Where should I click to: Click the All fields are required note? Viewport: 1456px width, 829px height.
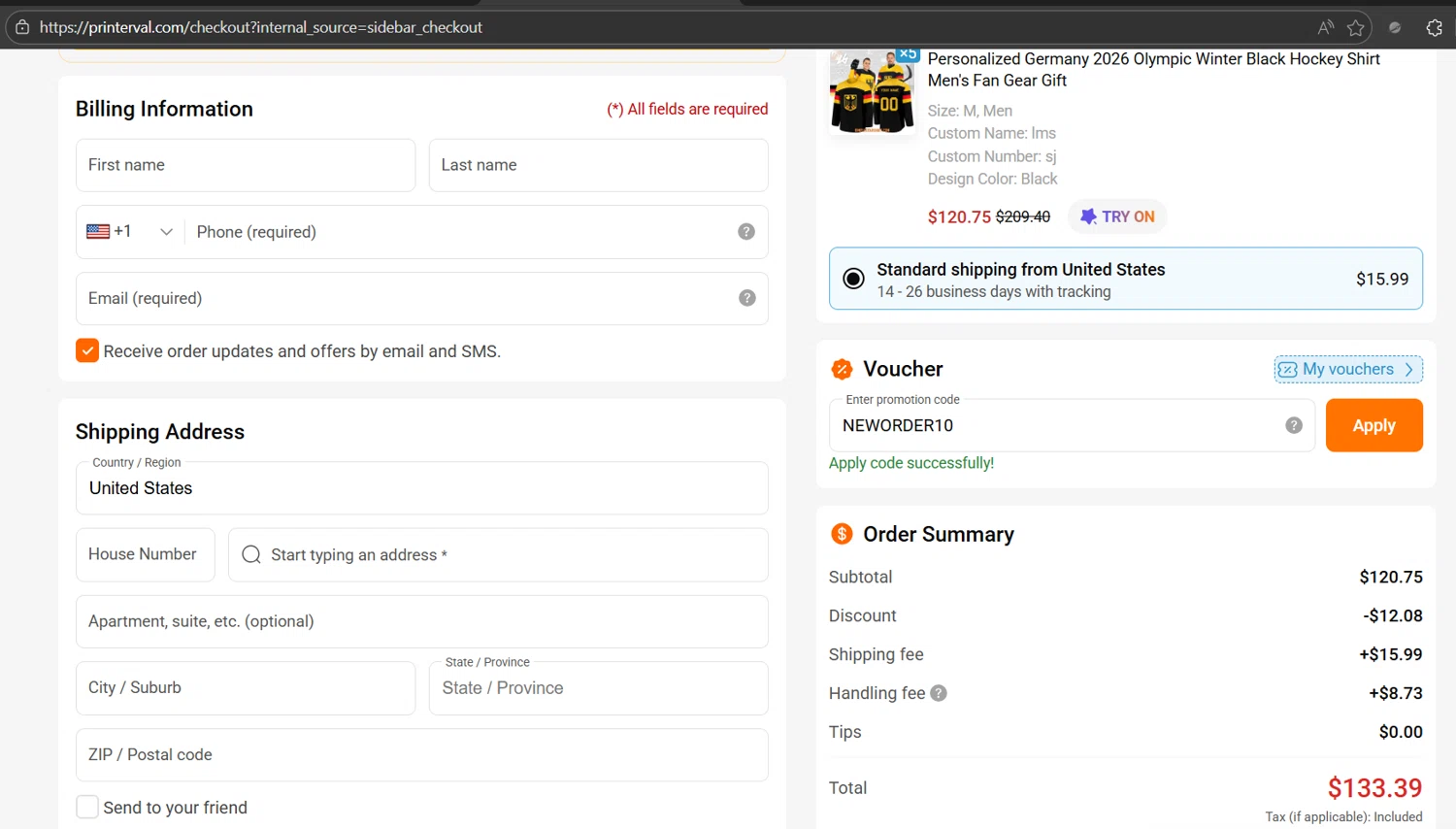tap(687, 109)
